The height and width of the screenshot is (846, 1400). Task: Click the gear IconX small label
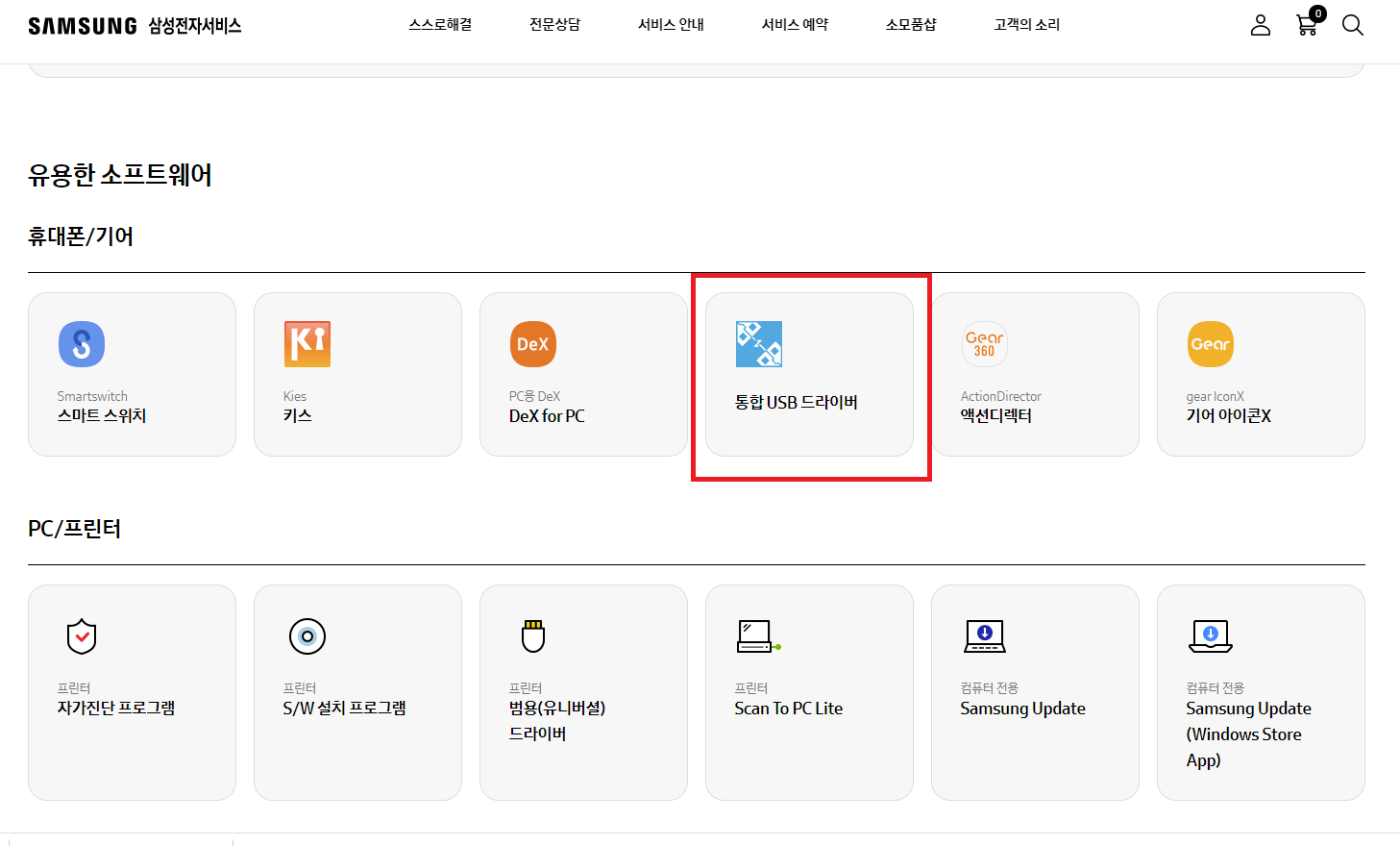1216,396
